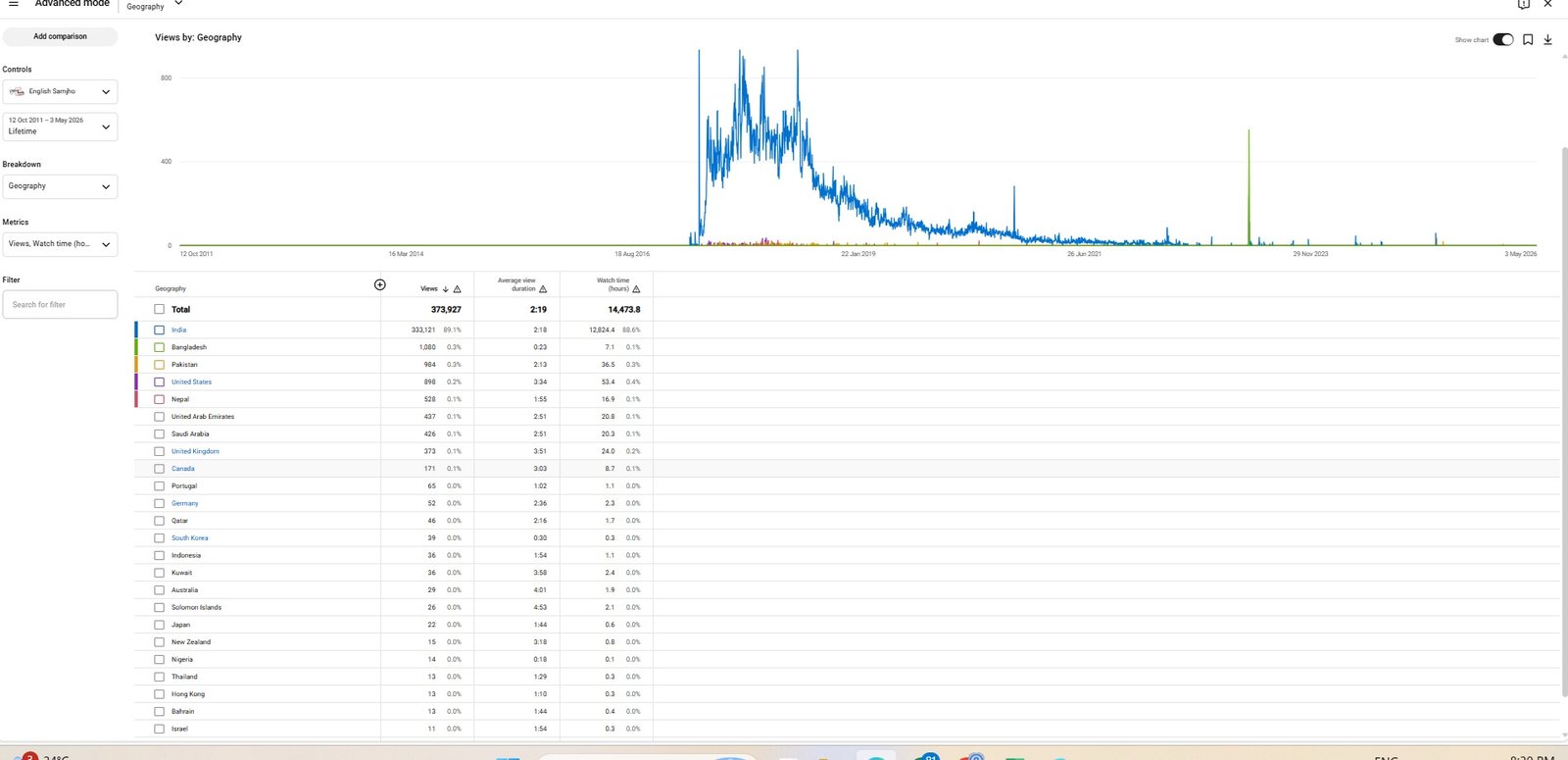Open the hamburger menu beside Advanced mode
Image resolution: width=1568 pixels, height=760 pixels.
pos(14,4)
